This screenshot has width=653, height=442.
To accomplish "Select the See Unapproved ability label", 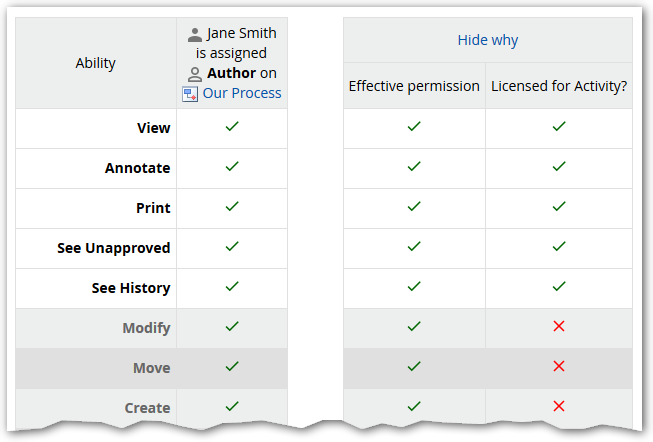I will (x=114, y=248).
